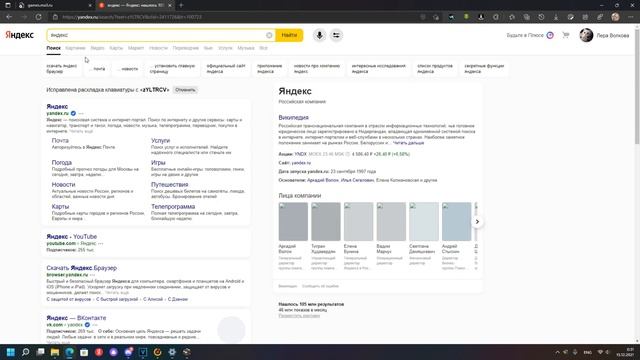The width and height of the screenshot is (640, 360).
Task: Open Википедия link in Яндекс info panel
Action: 293,118
